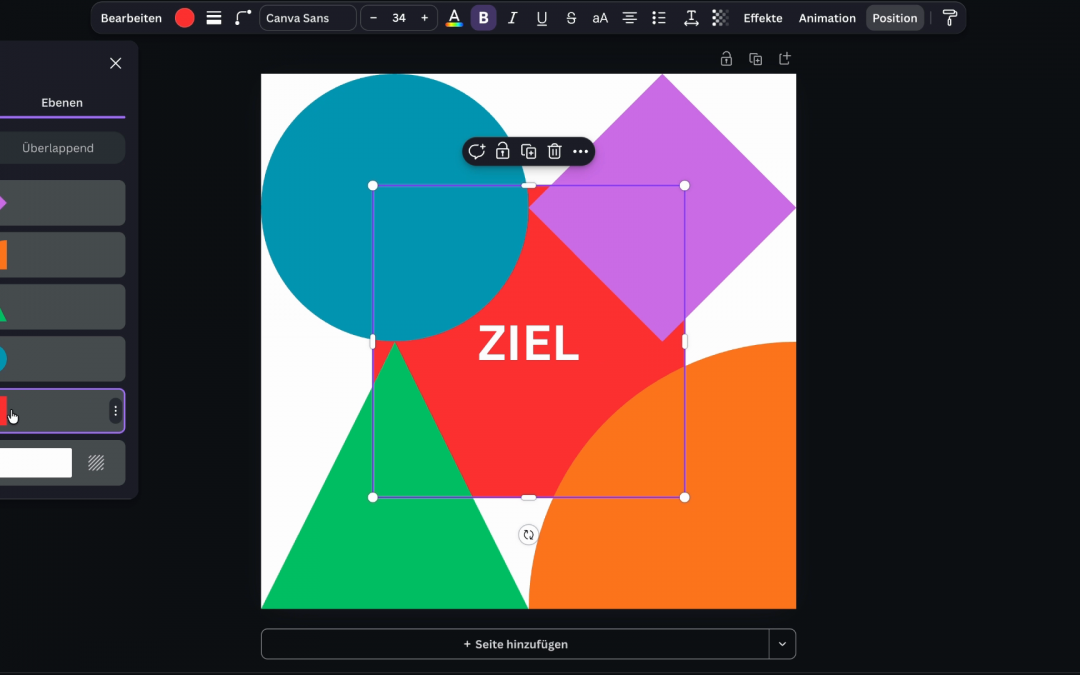The image size is (1080, 675).
Task: Duplicate the page icon above canvas
Action: 756,59
